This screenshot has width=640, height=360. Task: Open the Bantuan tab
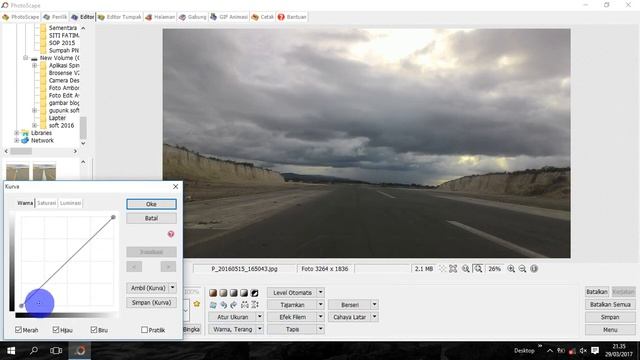pos(292,17)
